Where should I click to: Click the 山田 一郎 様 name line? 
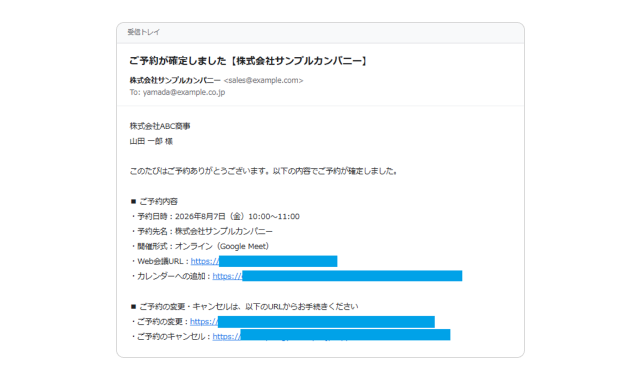[151, 141]
